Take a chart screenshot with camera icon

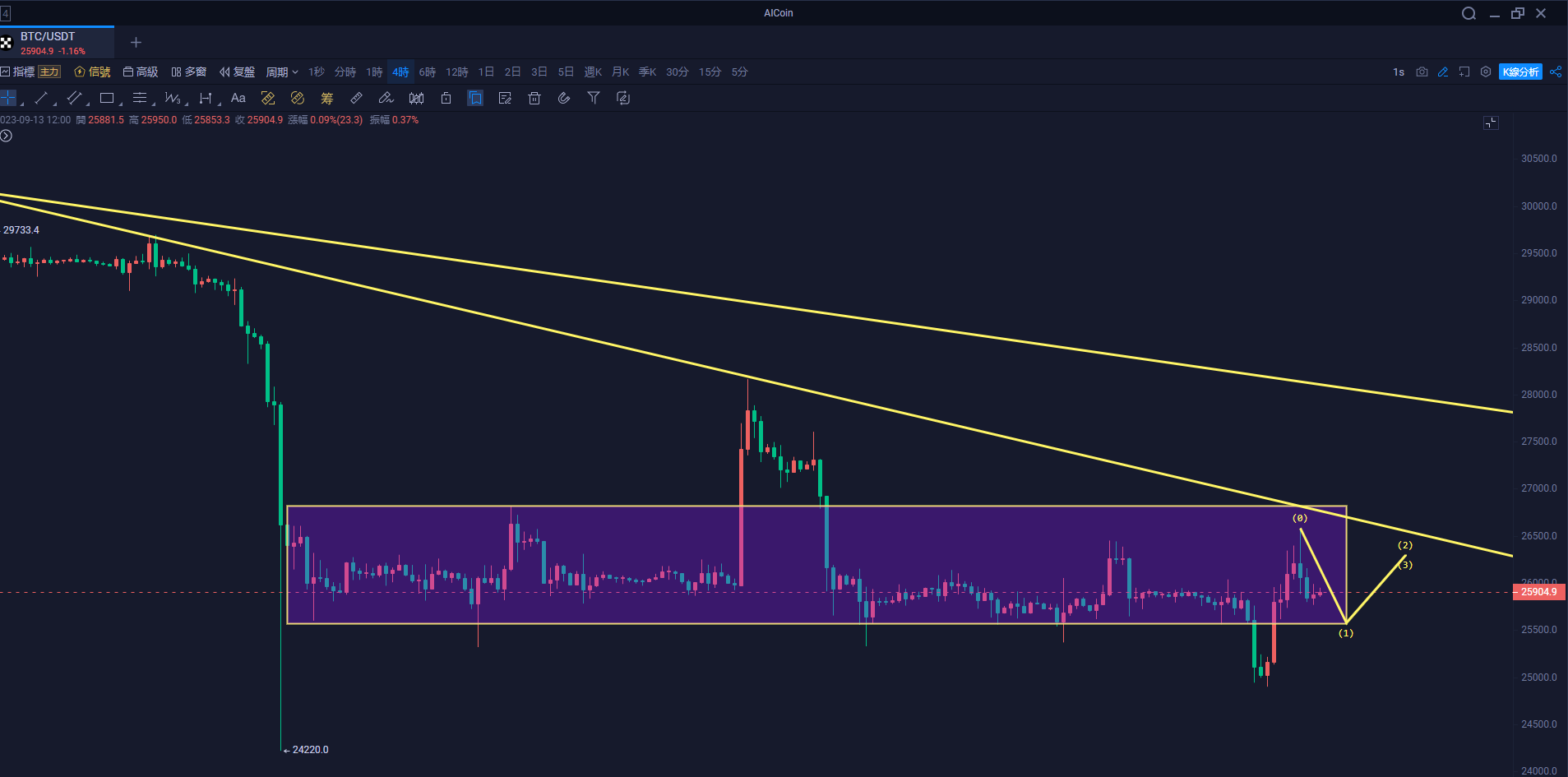pyautogui.click(x=1422, y=72)
